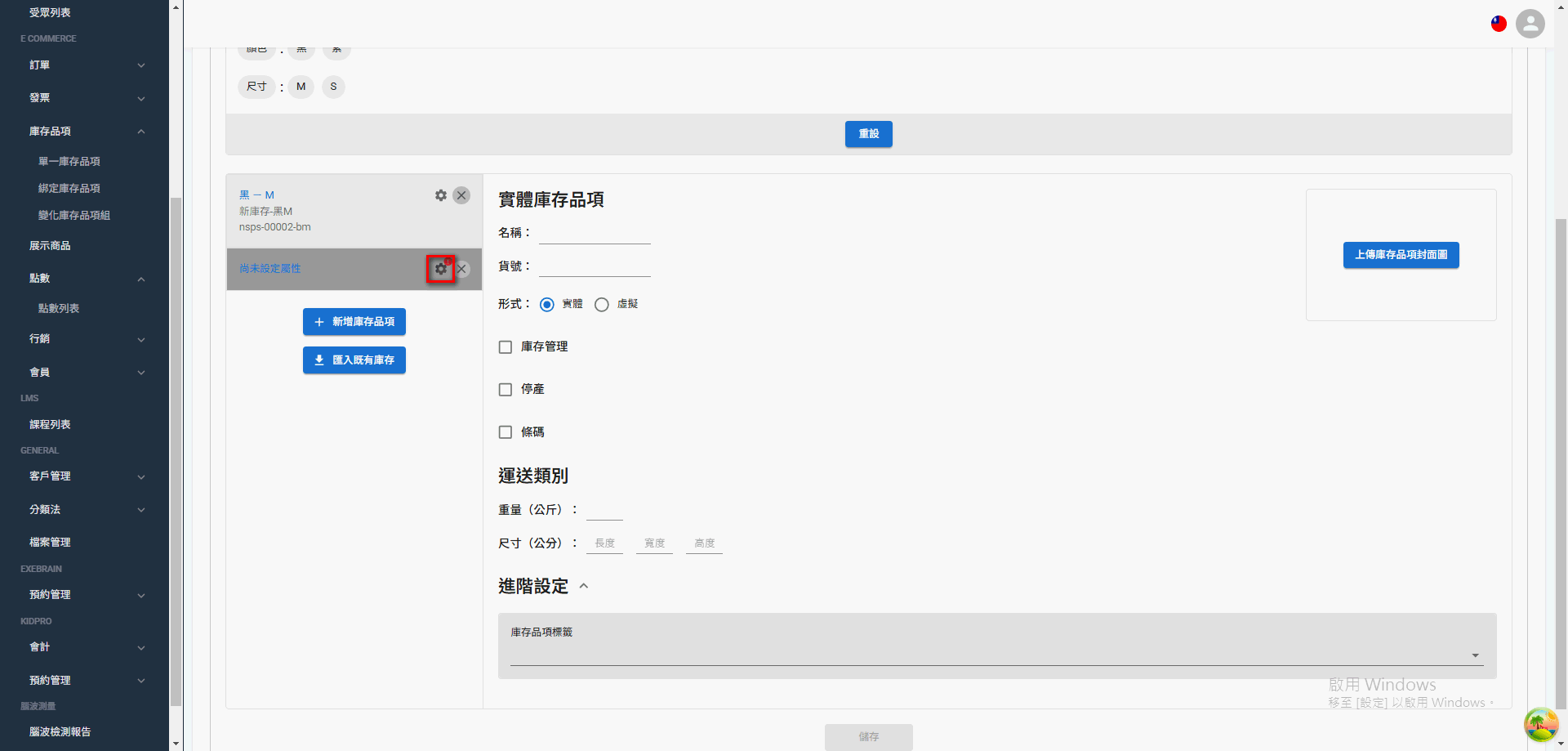Expand 預約管理 under the EXEBRAIN heading
Screen dimensions: 1568x751
141,596
